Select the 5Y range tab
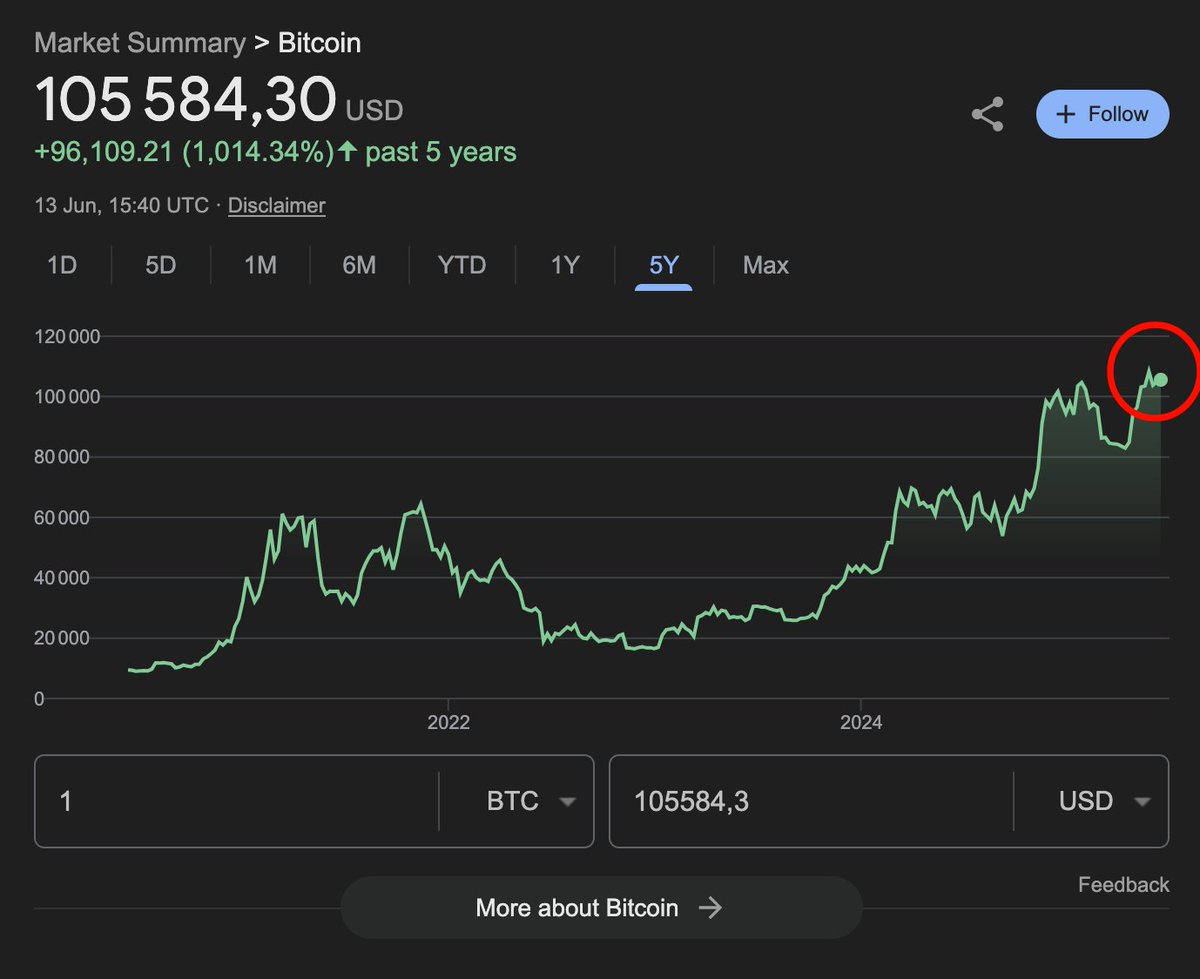This screenshot has height=979, width=1200. 664,265
